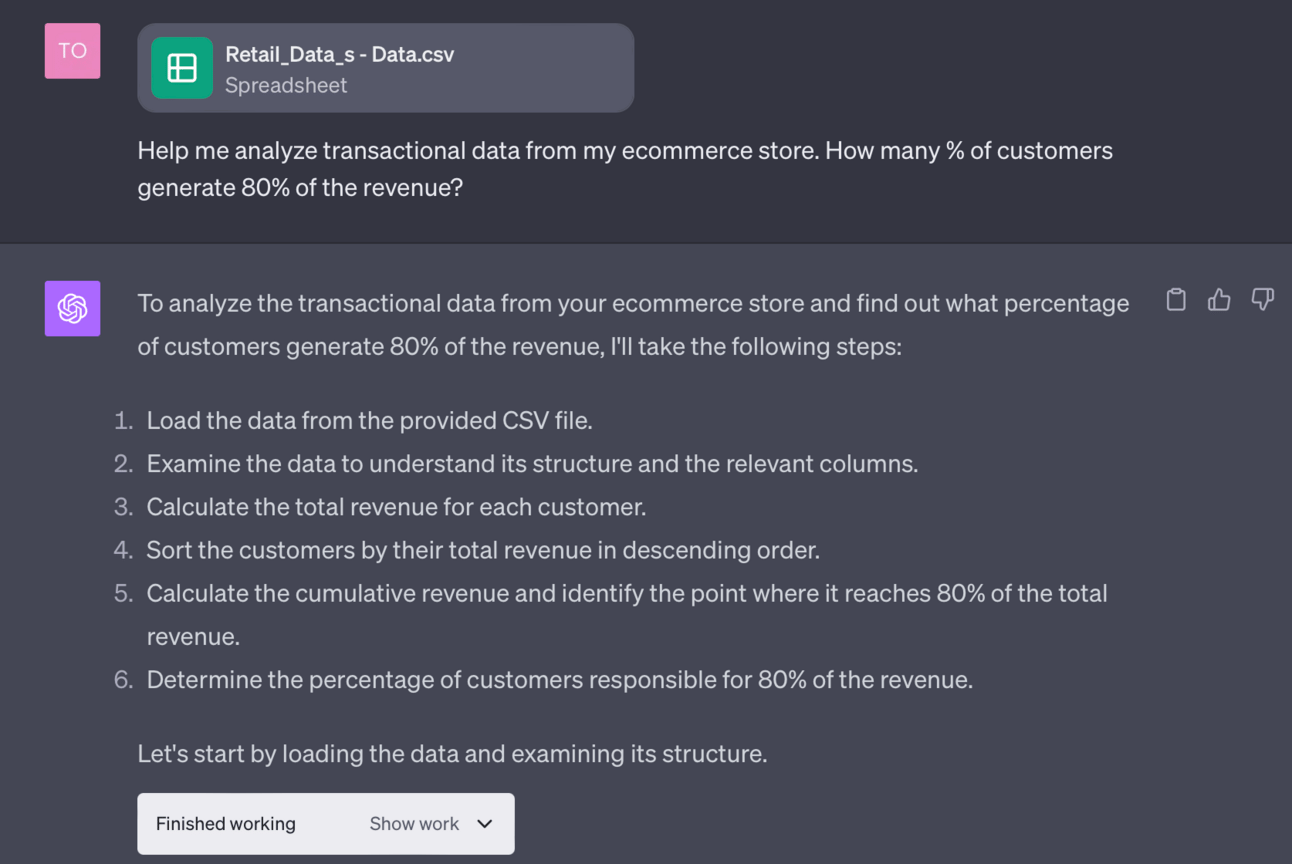1292x864 pixels.
Task: Click step 1 Load the data from CSV
Action: (369, 421)
